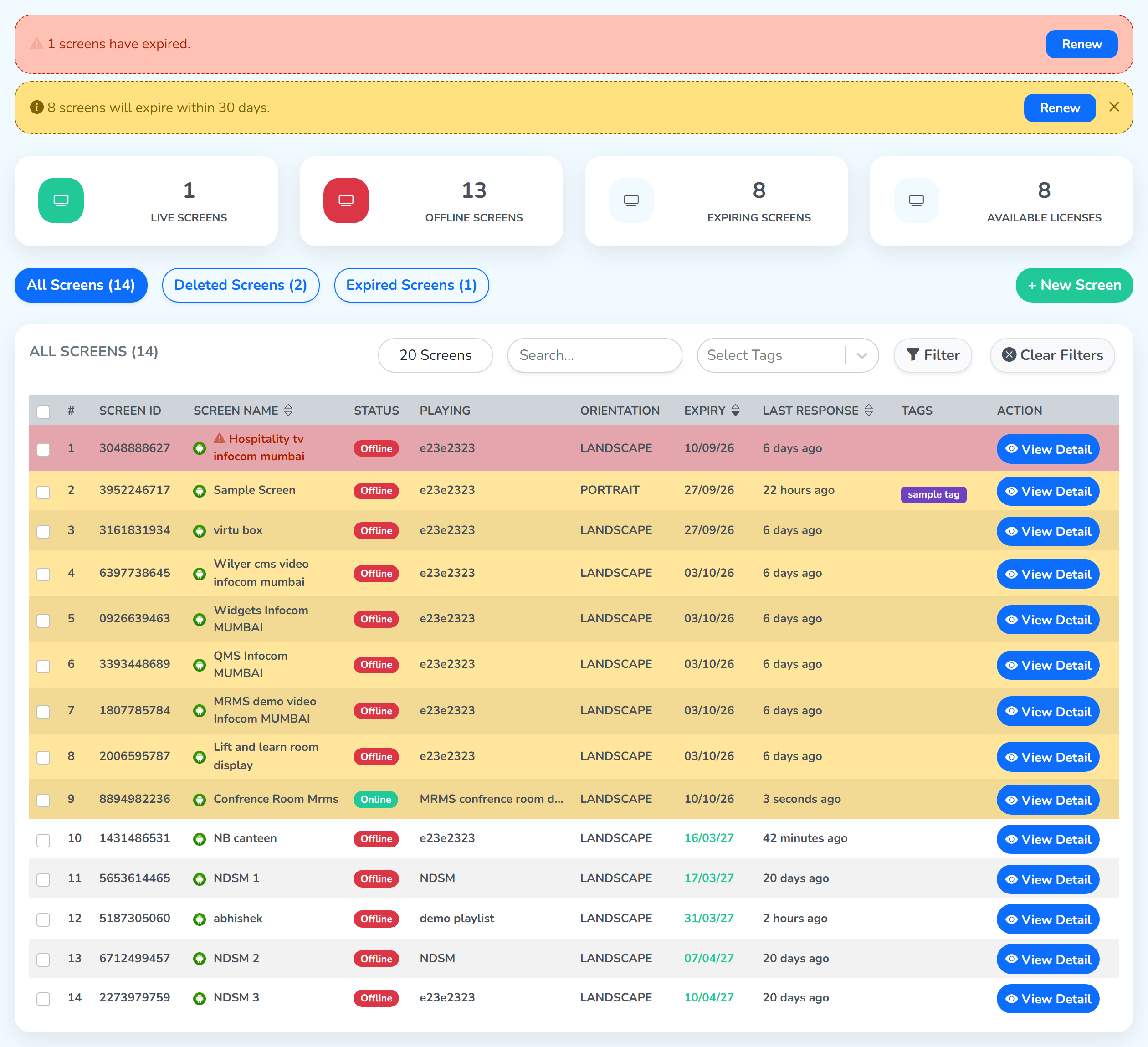Click Renew in the red expired banner
Viewport: 1148px width, 1047px height.
1081,44
